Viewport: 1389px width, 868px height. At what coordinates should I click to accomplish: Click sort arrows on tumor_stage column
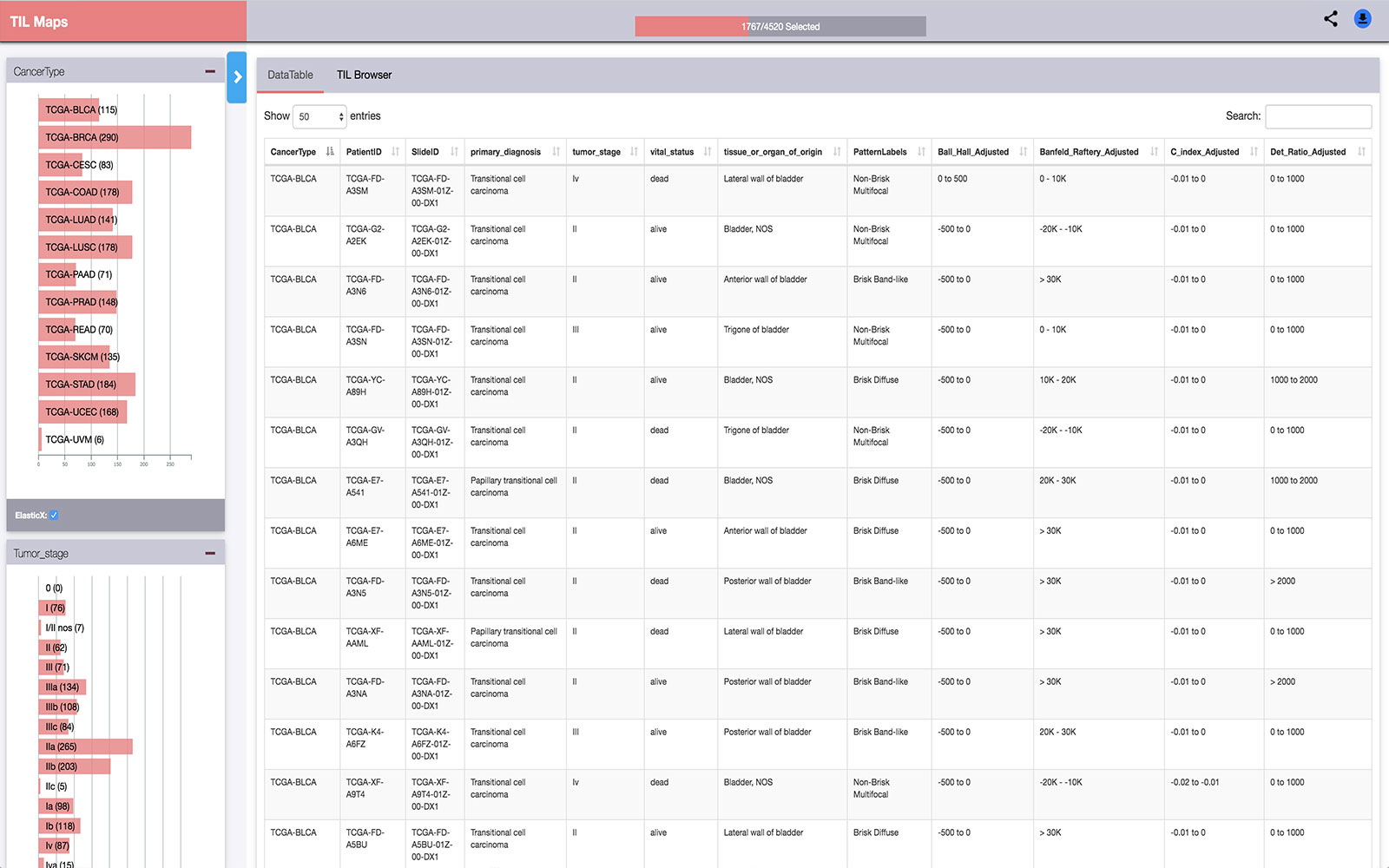point(634,152)
